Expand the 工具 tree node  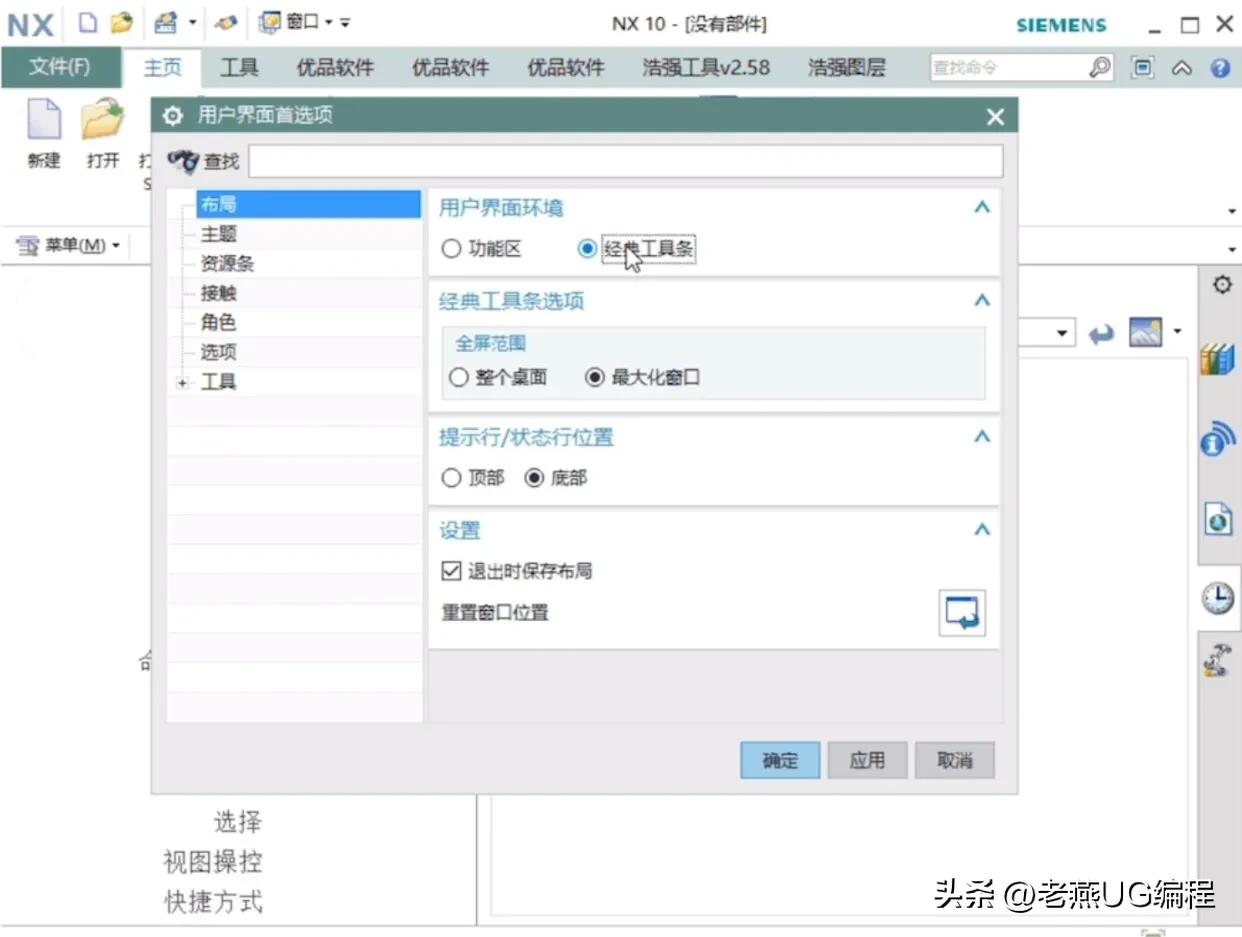click(x=182, y=383)
